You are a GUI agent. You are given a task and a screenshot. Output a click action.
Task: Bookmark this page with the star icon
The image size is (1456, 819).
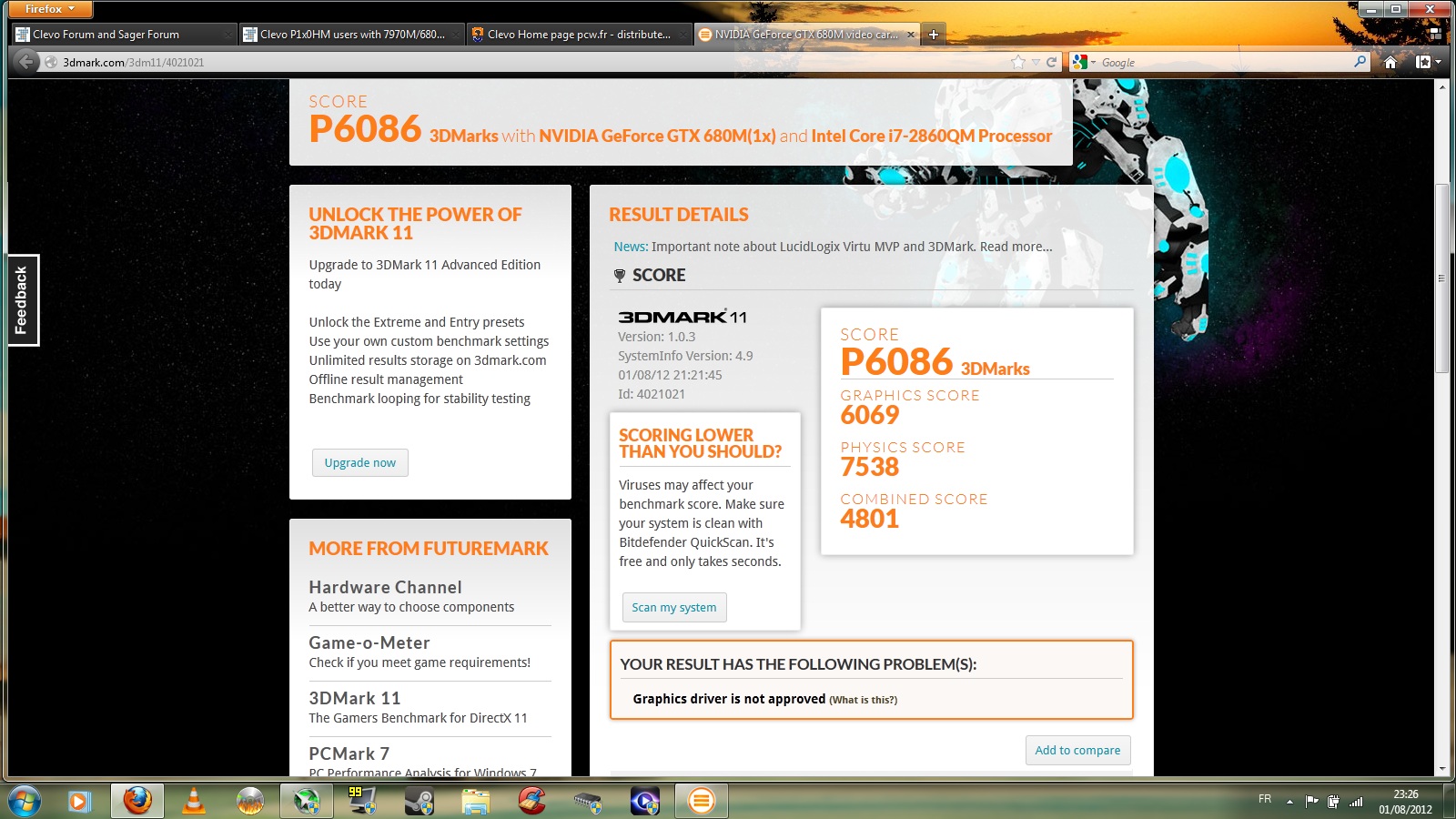tap(1018, 62)
